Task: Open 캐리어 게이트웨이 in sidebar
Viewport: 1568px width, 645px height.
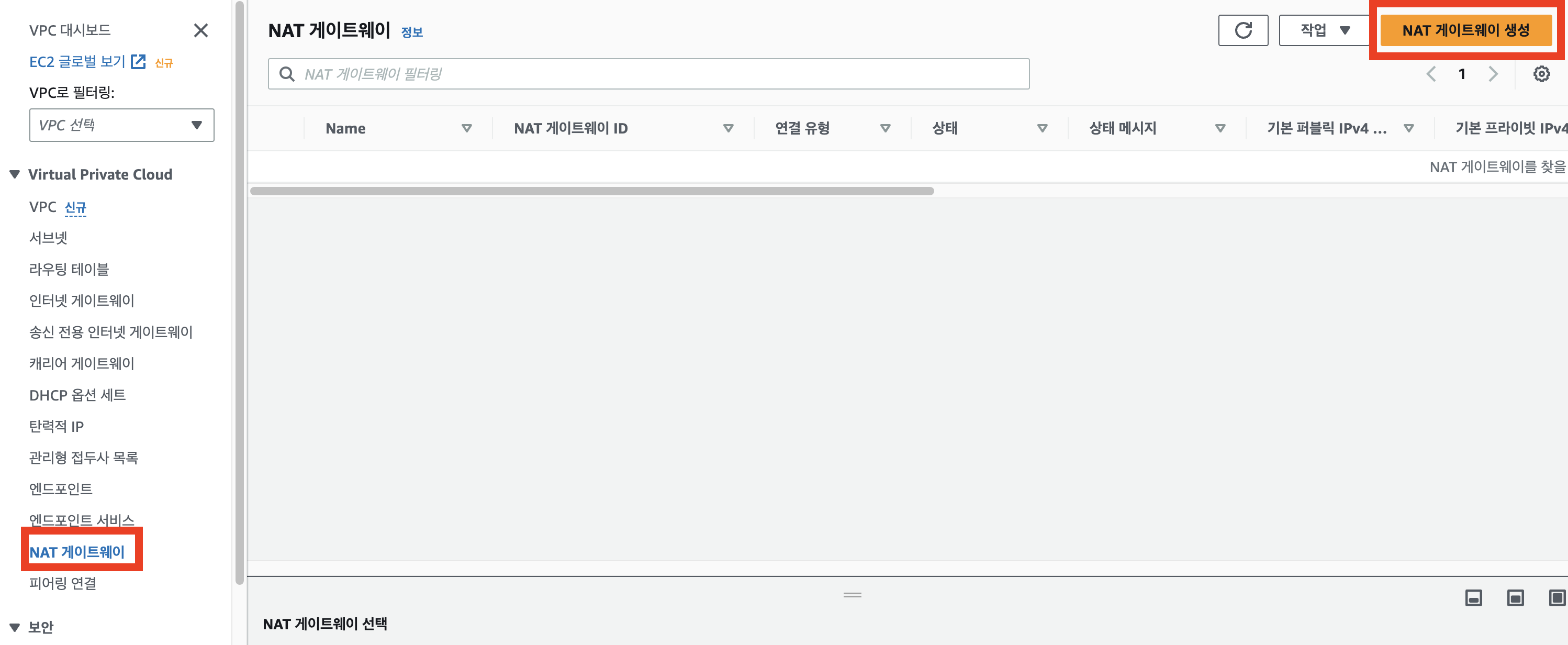Action: pyautogui.click(x=82, y=364)
